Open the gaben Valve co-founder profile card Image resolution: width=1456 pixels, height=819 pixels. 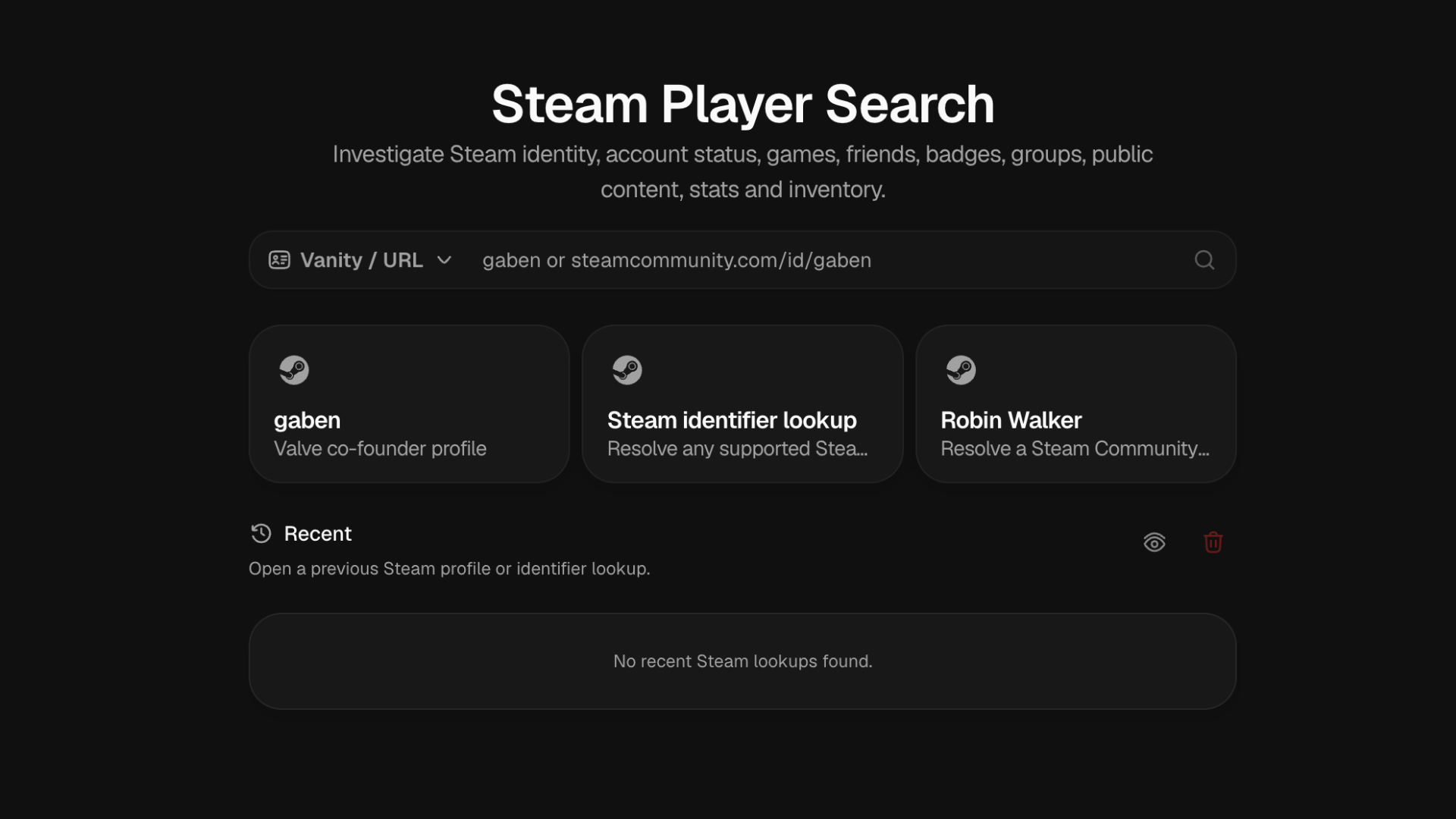(409, 403)
